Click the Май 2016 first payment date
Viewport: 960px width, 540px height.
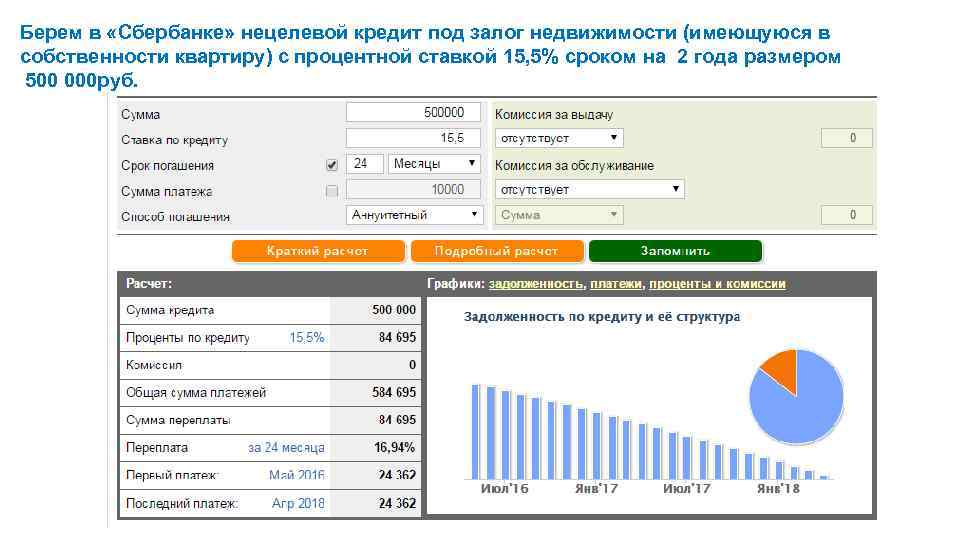tap(297, 475)
